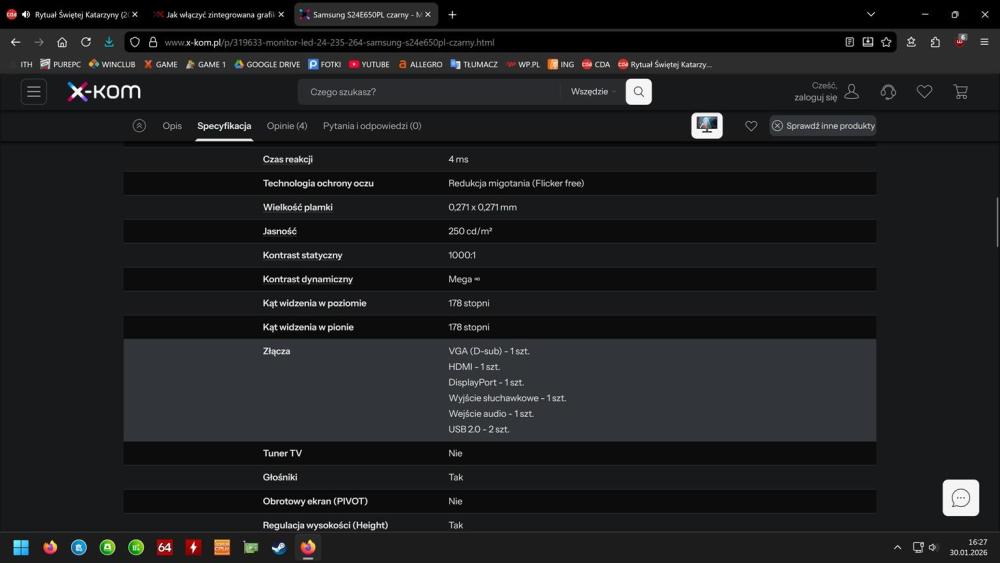The image size is (1000, 563).
Task: Click the search magnifier button
Action: point(638,92)
